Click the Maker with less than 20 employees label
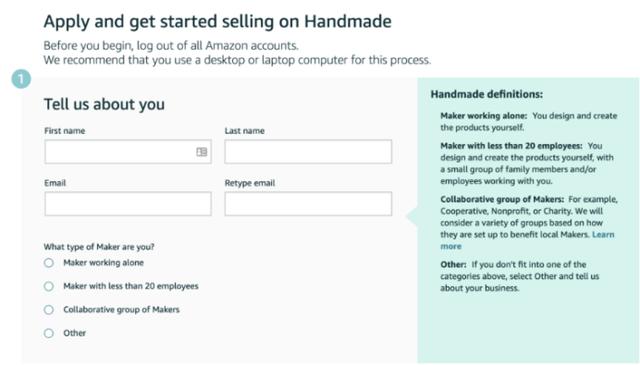The width and height of the screenshot is (640, 365). pos(131,286)
